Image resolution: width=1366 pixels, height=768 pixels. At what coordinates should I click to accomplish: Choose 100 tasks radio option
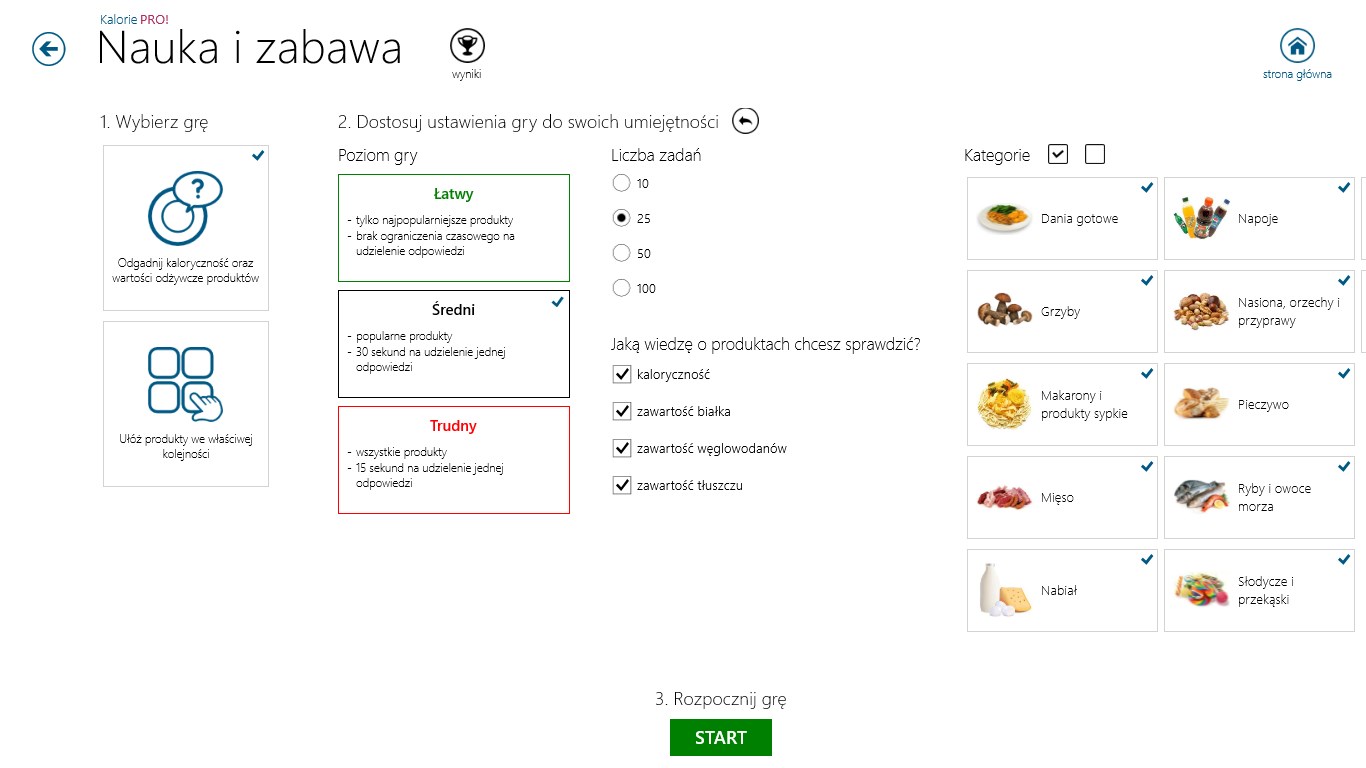pyautogui.click(x=621, y=288)
